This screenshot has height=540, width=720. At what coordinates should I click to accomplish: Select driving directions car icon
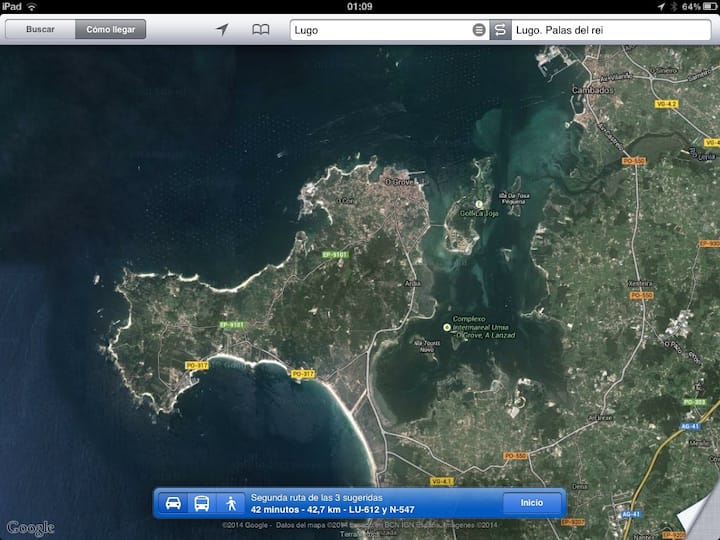pos(173,503)
